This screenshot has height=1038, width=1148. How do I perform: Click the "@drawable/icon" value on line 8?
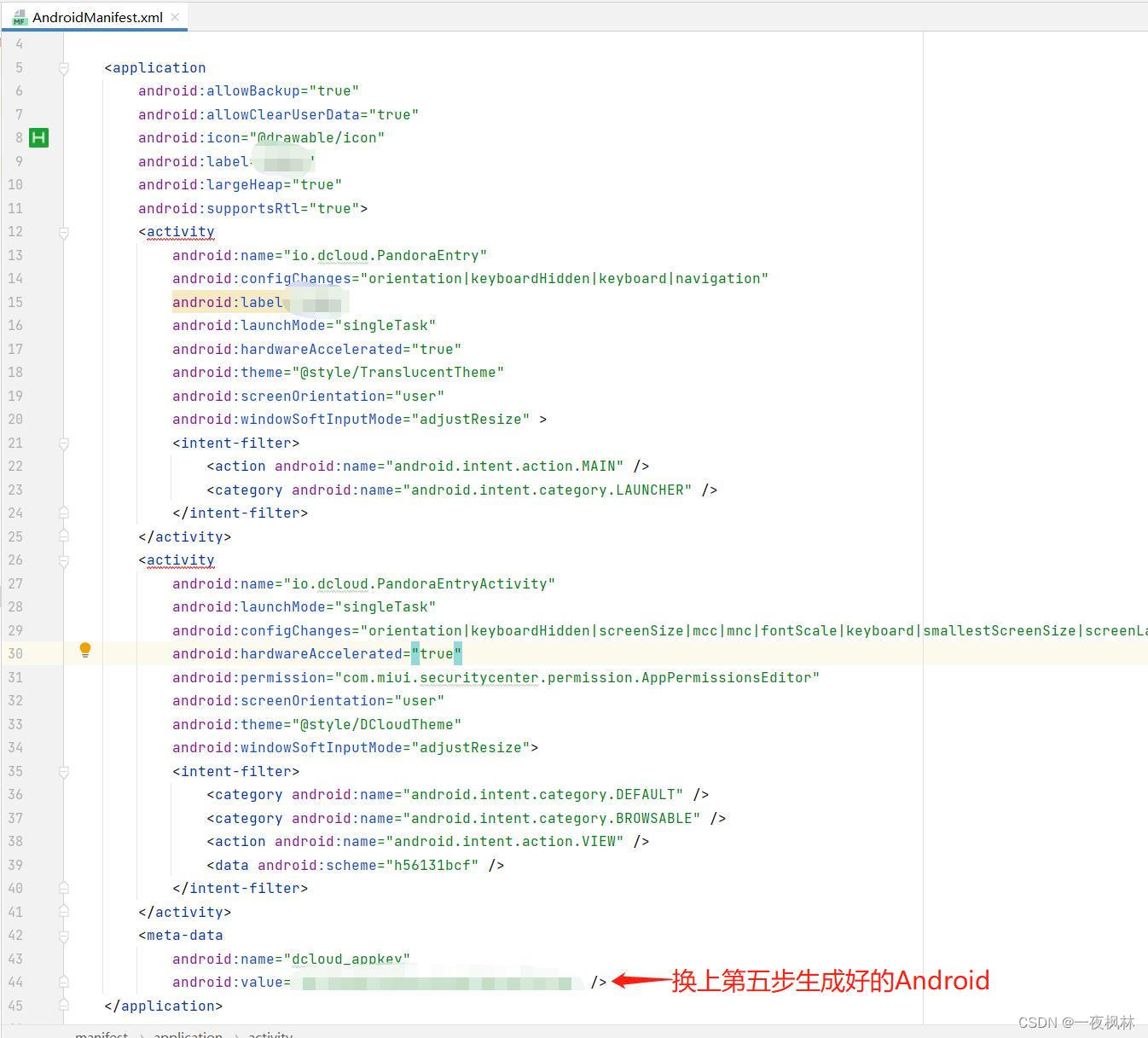coord(317,137)
